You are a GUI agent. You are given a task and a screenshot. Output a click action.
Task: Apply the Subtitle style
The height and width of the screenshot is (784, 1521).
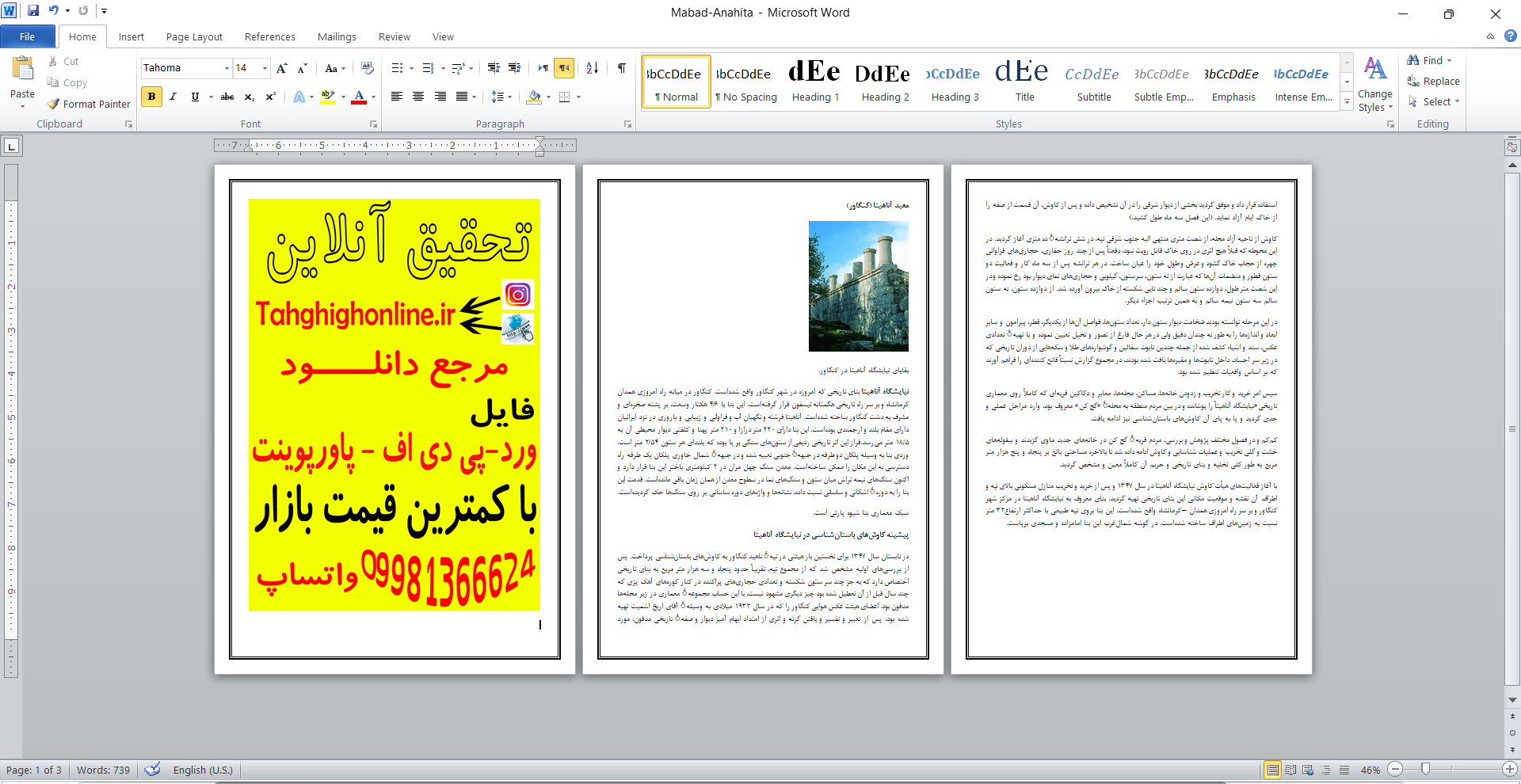coord(1093,82)
